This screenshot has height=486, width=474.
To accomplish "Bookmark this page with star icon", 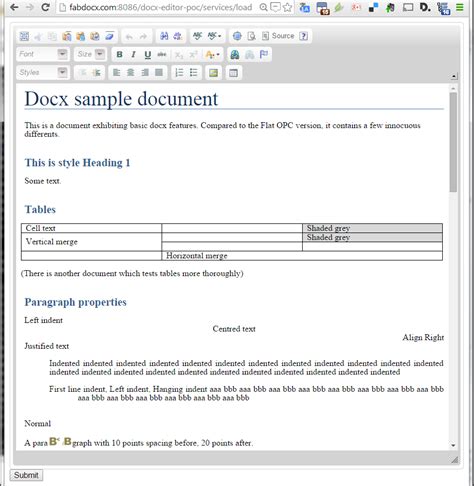I will click(x=287, y=7).
